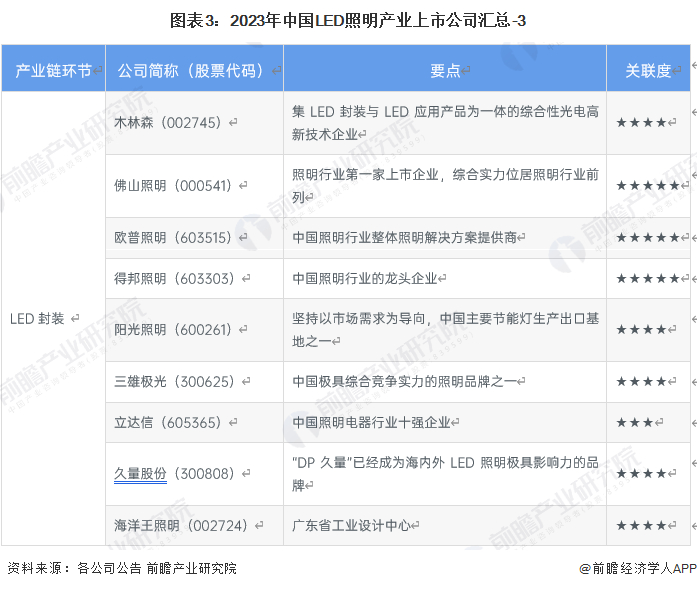Click description '中国照明行业整体照明解决方案提供商'
Viewport: 697px width, 589px height.
click(x=405, y=237)
